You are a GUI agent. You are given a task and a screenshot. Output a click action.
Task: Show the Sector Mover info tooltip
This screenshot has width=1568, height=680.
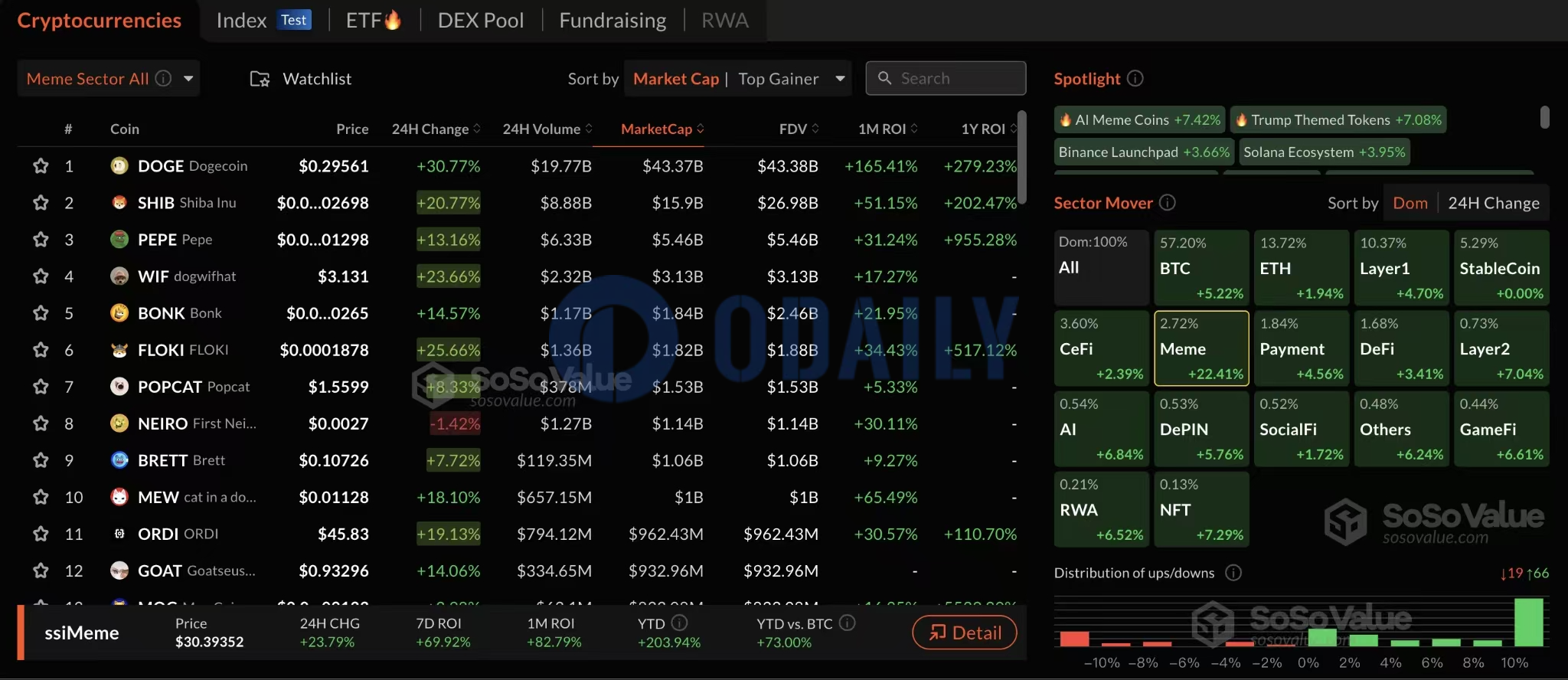[x=1168, y=202]
